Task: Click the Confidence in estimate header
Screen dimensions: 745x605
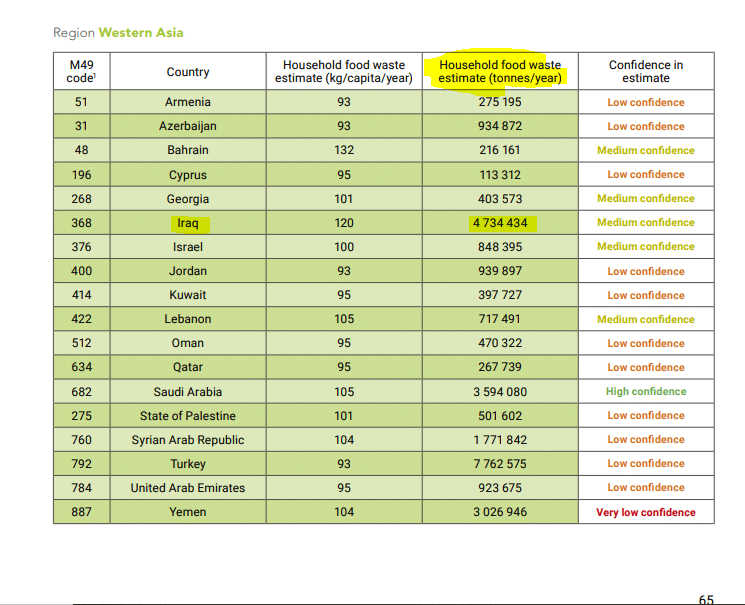Action: click(x=645, y=71)
